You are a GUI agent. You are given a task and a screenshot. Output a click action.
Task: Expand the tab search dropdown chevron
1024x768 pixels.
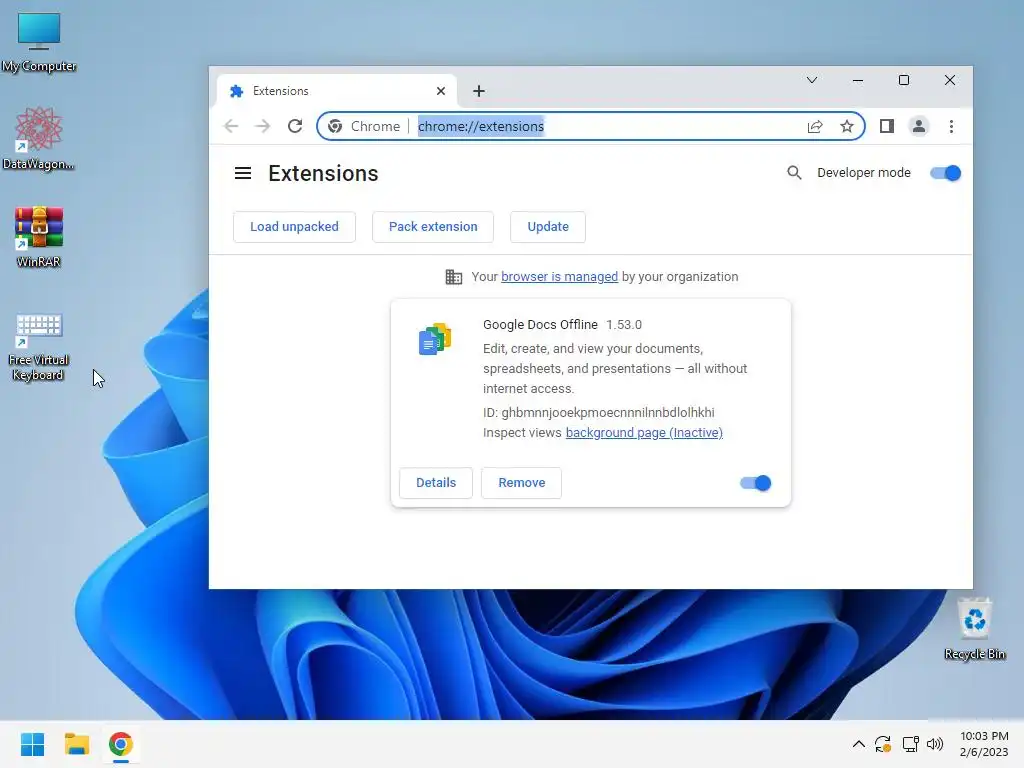coord(812,80)
